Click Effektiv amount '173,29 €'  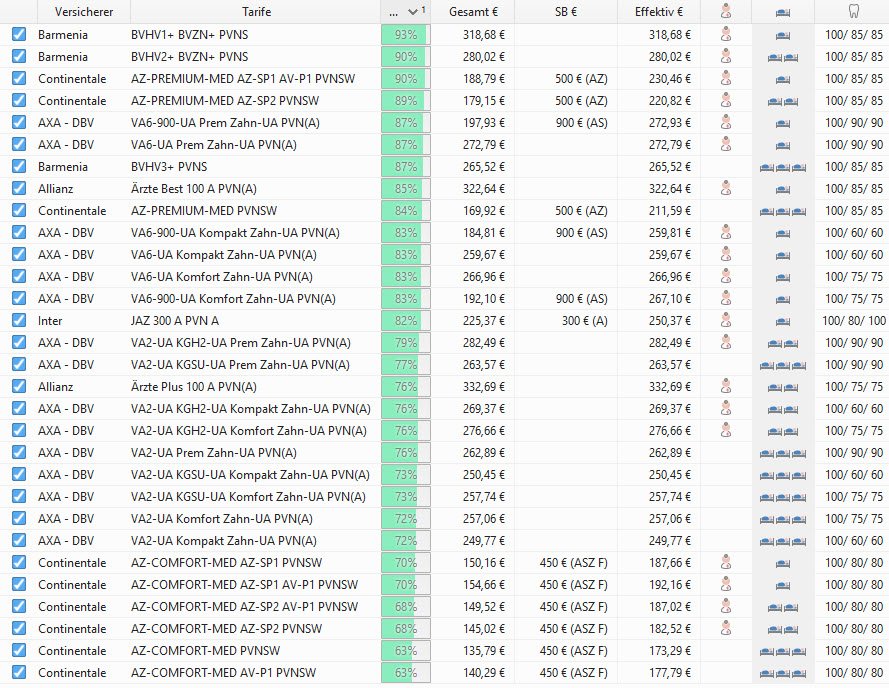tap(670, 651)
